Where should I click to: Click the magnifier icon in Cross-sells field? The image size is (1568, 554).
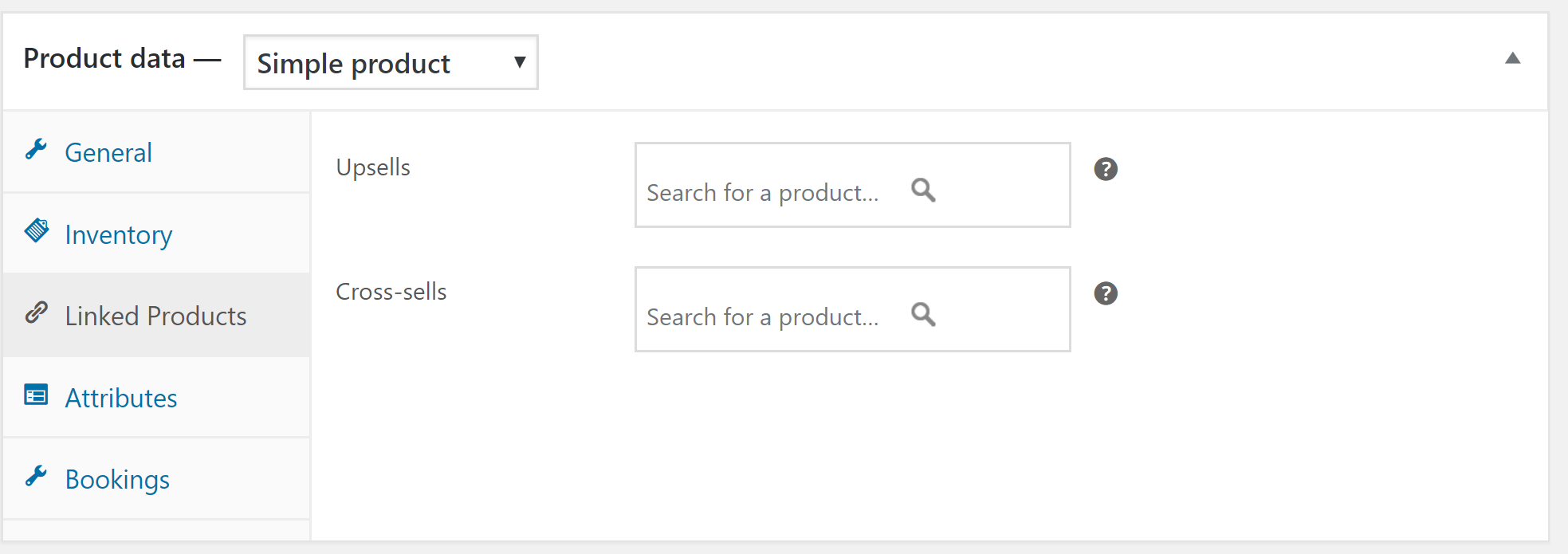click(x=923, y=315)
